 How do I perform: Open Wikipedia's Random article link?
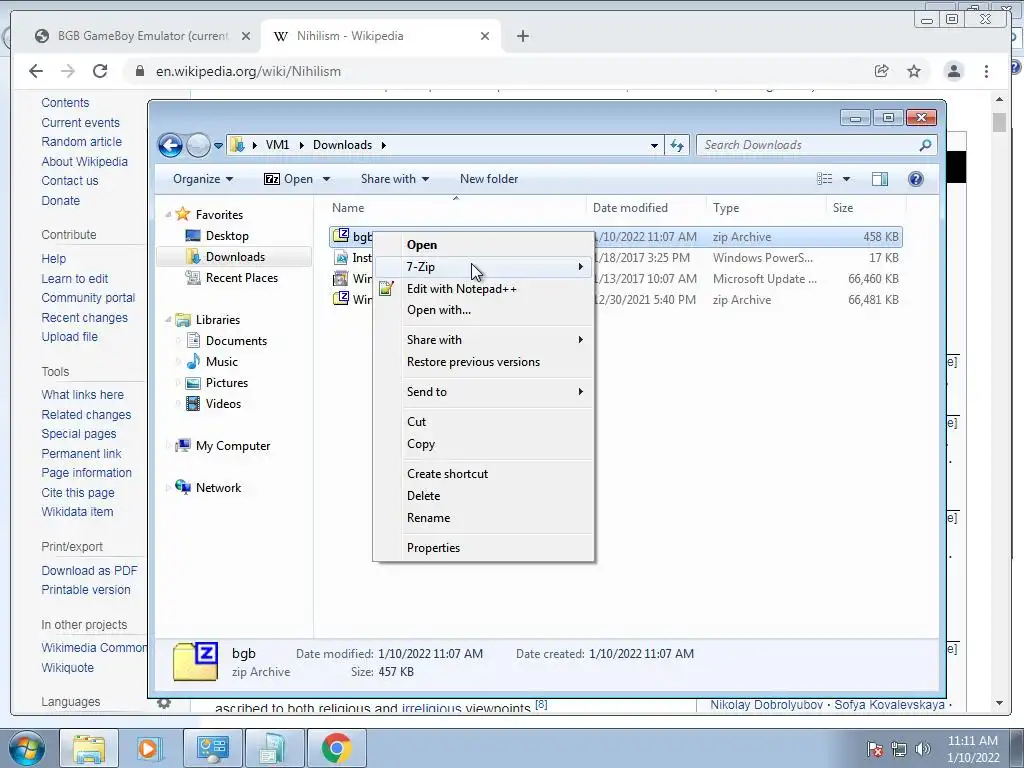[x=82, y=142]
